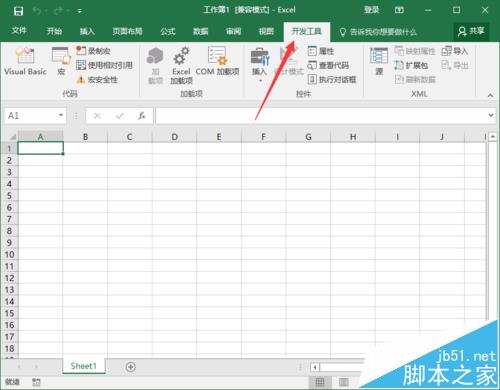Click Refresh Data (刷新数据)
Viewport: 500px width, 390px height.
pyautogui.click(x=415, y=79)
